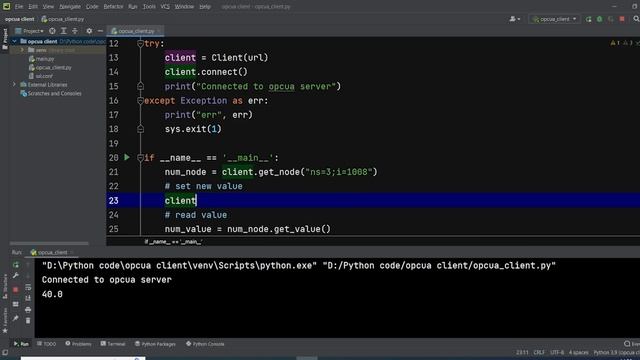Collapse the except block fold marker line 16
The width and height of the screenshot is (640, 360).
click(x=140, y=100)
